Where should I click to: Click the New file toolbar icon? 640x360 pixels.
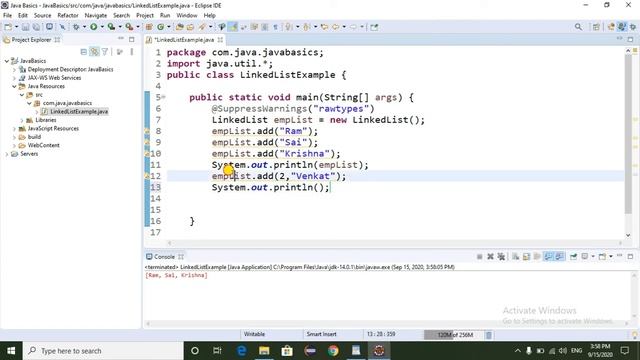tap(8, 27)
